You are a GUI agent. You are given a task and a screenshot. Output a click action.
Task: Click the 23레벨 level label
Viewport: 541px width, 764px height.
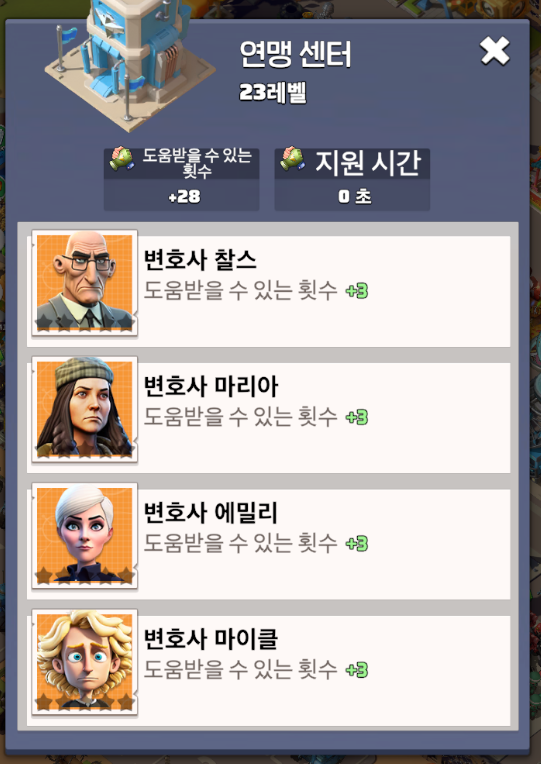(272, 92)
